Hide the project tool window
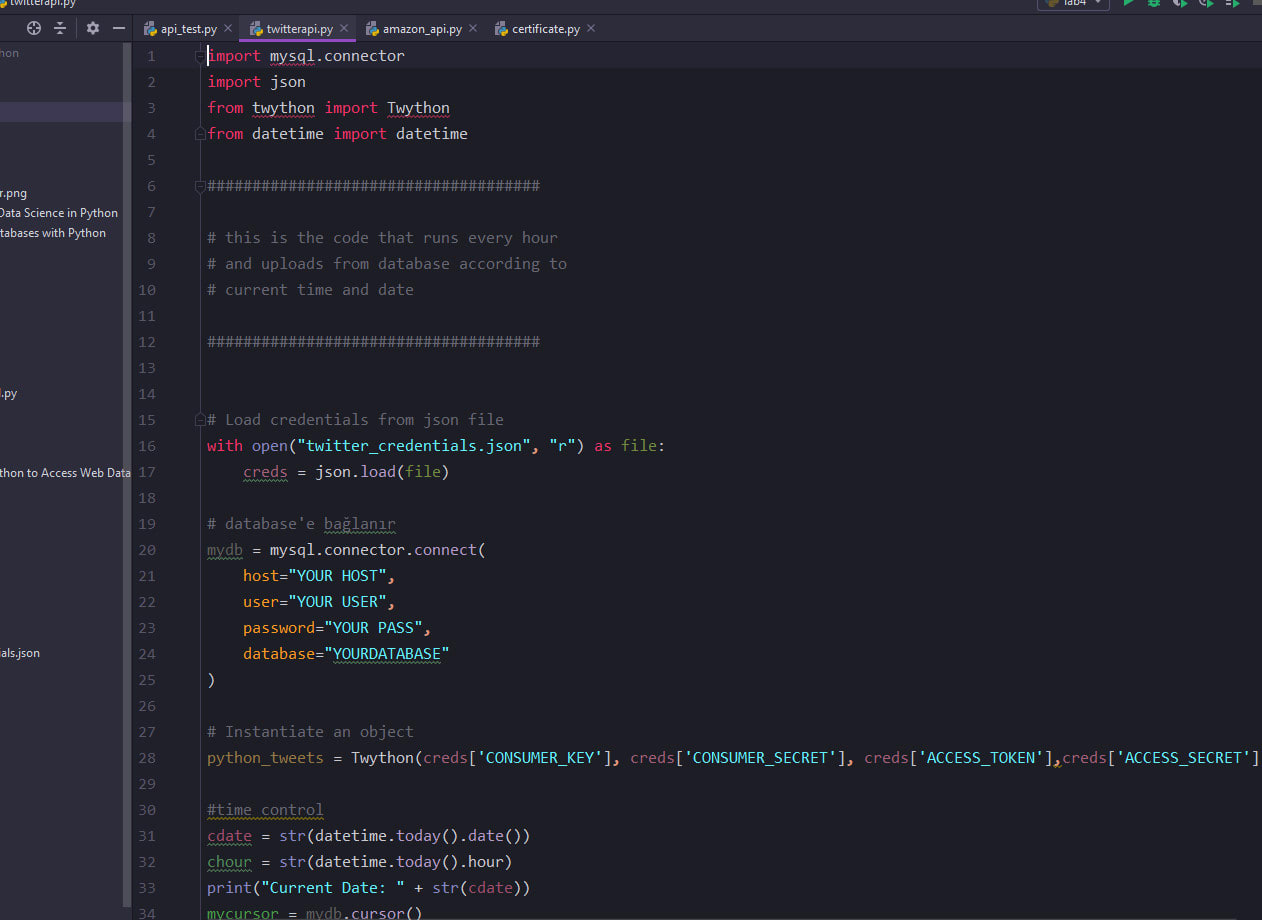The image size is (1262, 920). coord(119,28)
